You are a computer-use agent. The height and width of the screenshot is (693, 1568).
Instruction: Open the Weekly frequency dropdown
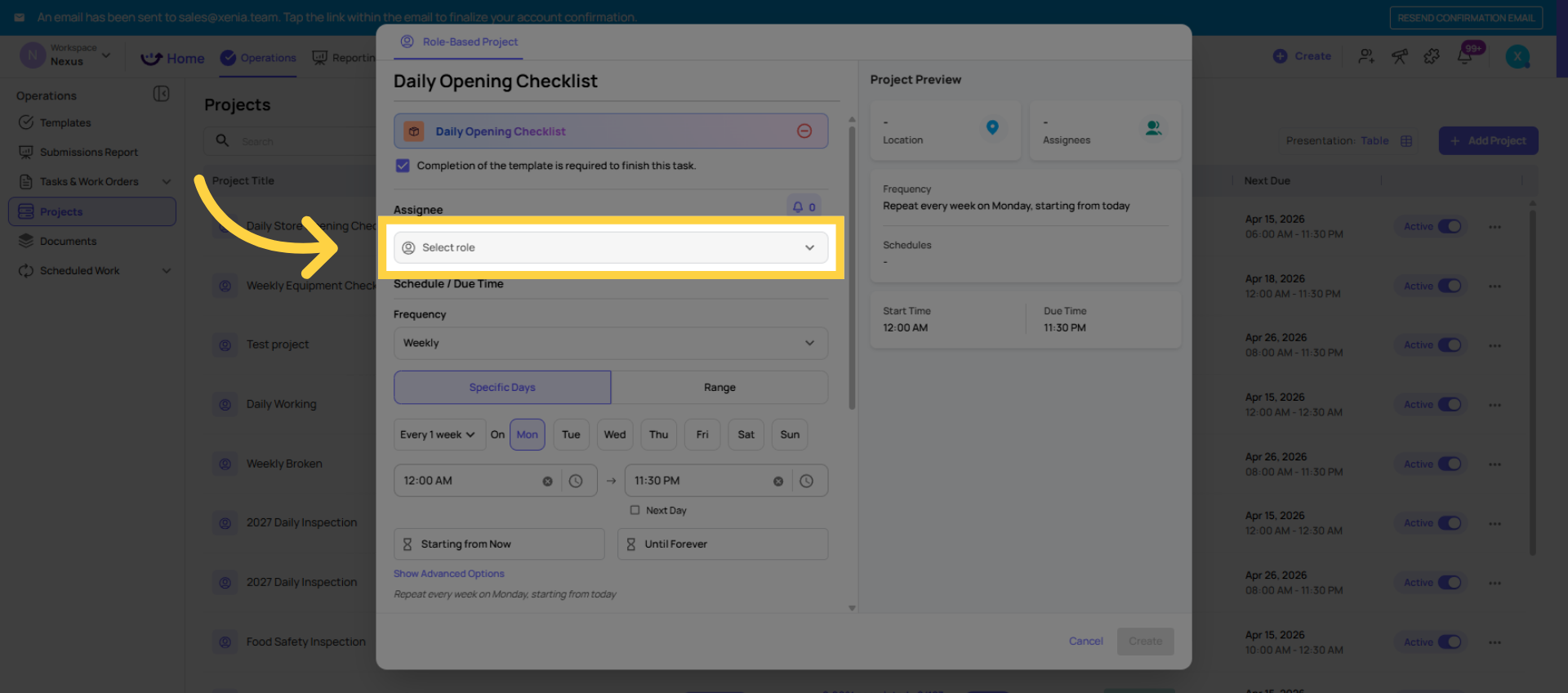[x=611, y=343]
